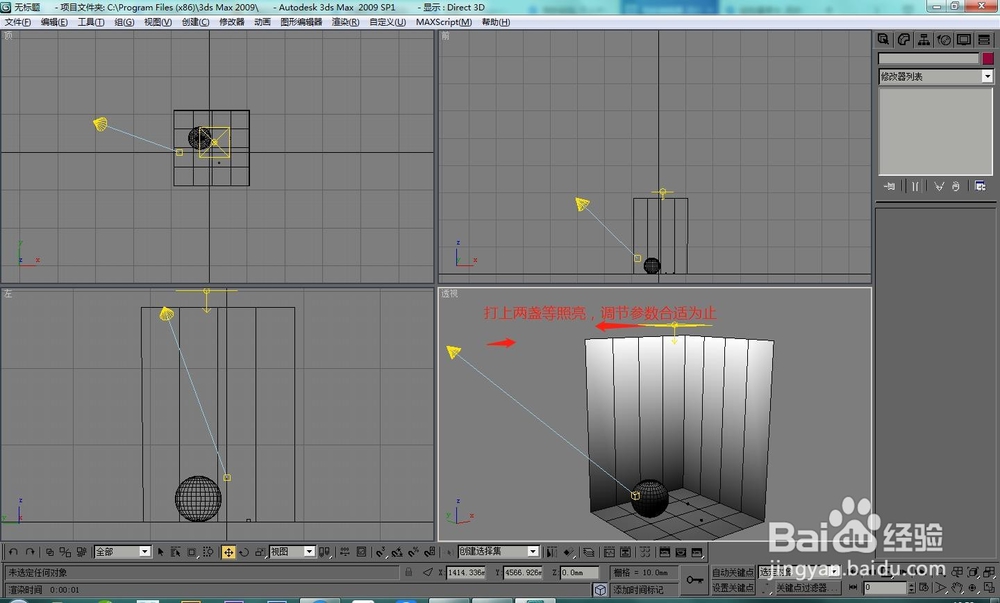Toggle 3D Snaps

pos(381,552)
